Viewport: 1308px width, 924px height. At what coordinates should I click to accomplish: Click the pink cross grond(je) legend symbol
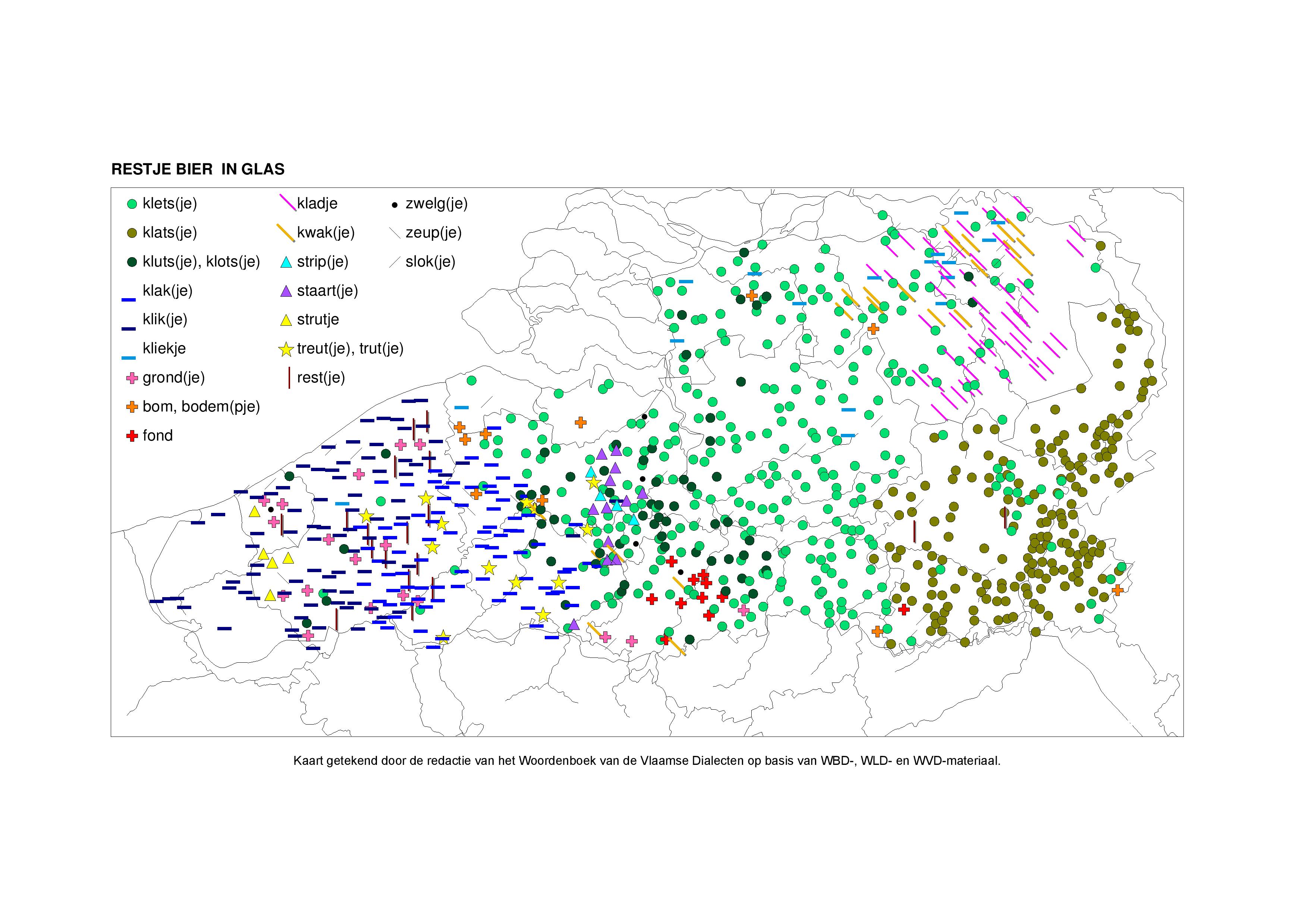(x=132, y=378)
